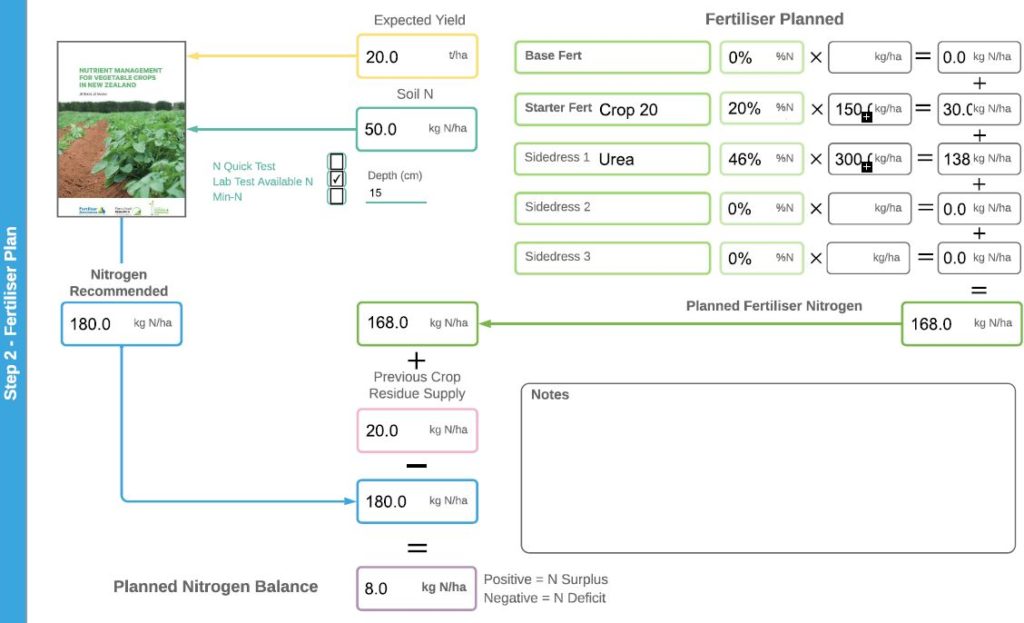Viewport: 1024px width, 623px height.
Task: Edit the Starter Fert product name field
Action: tap(612, 109)
